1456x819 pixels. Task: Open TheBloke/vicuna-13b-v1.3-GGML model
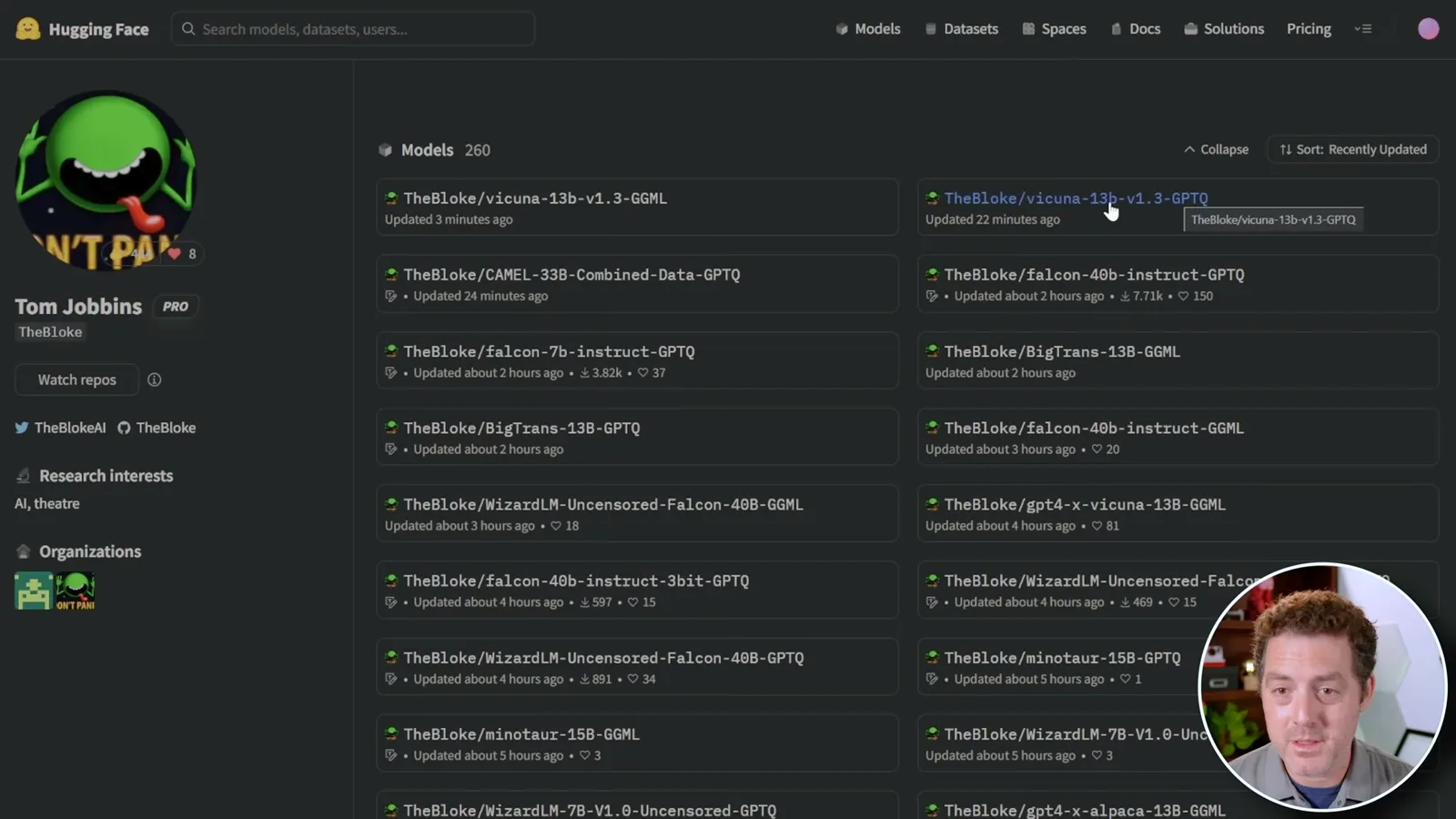pyautogui.click(x=637, y=207)
